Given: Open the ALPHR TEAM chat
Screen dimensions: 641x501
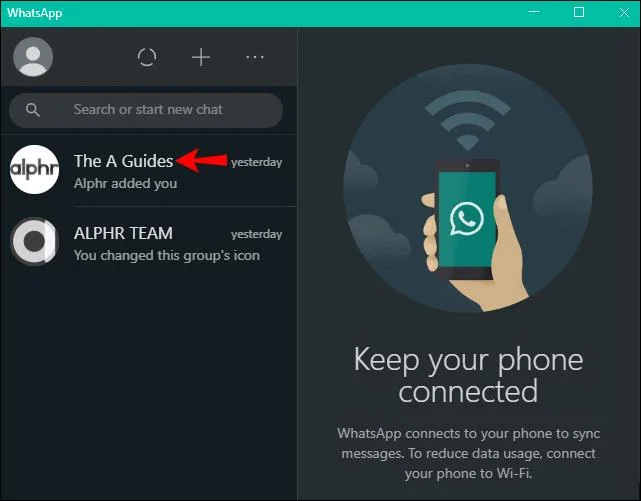Looking at the screenshot, I should click(x=149, y=243).
